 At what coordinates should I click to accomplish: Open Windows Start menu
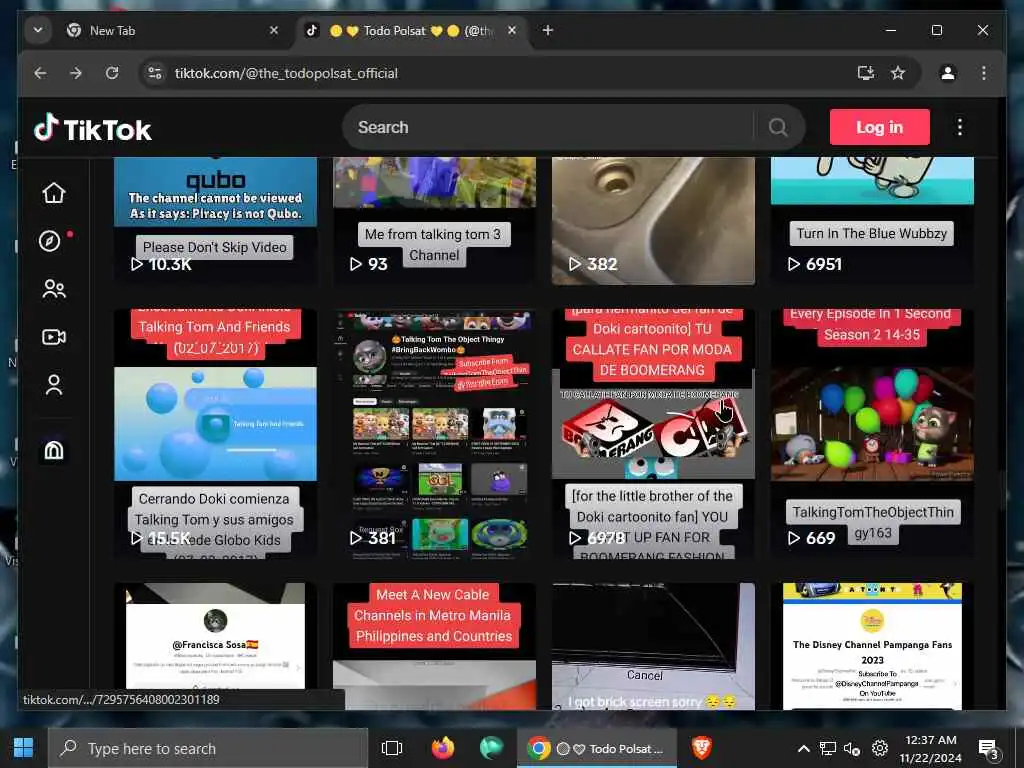(x=24, y=748)
